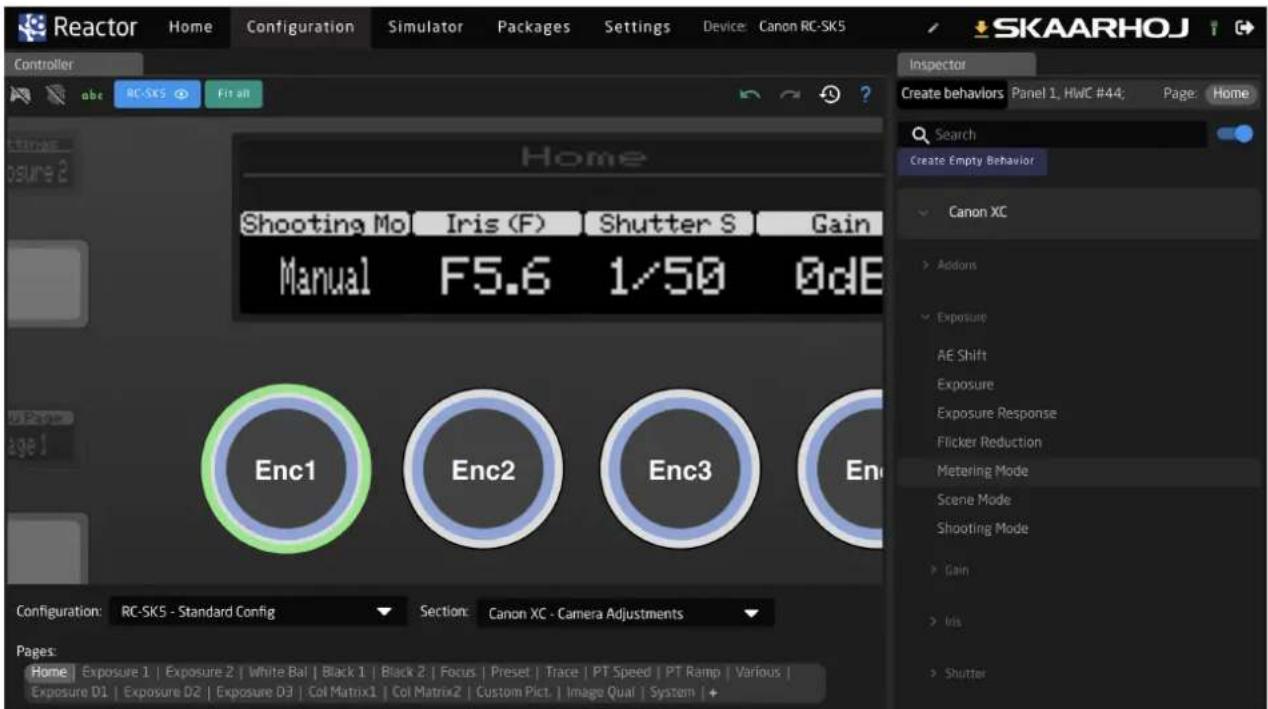
Task: Switch to White Bal page
Action: 278,672
